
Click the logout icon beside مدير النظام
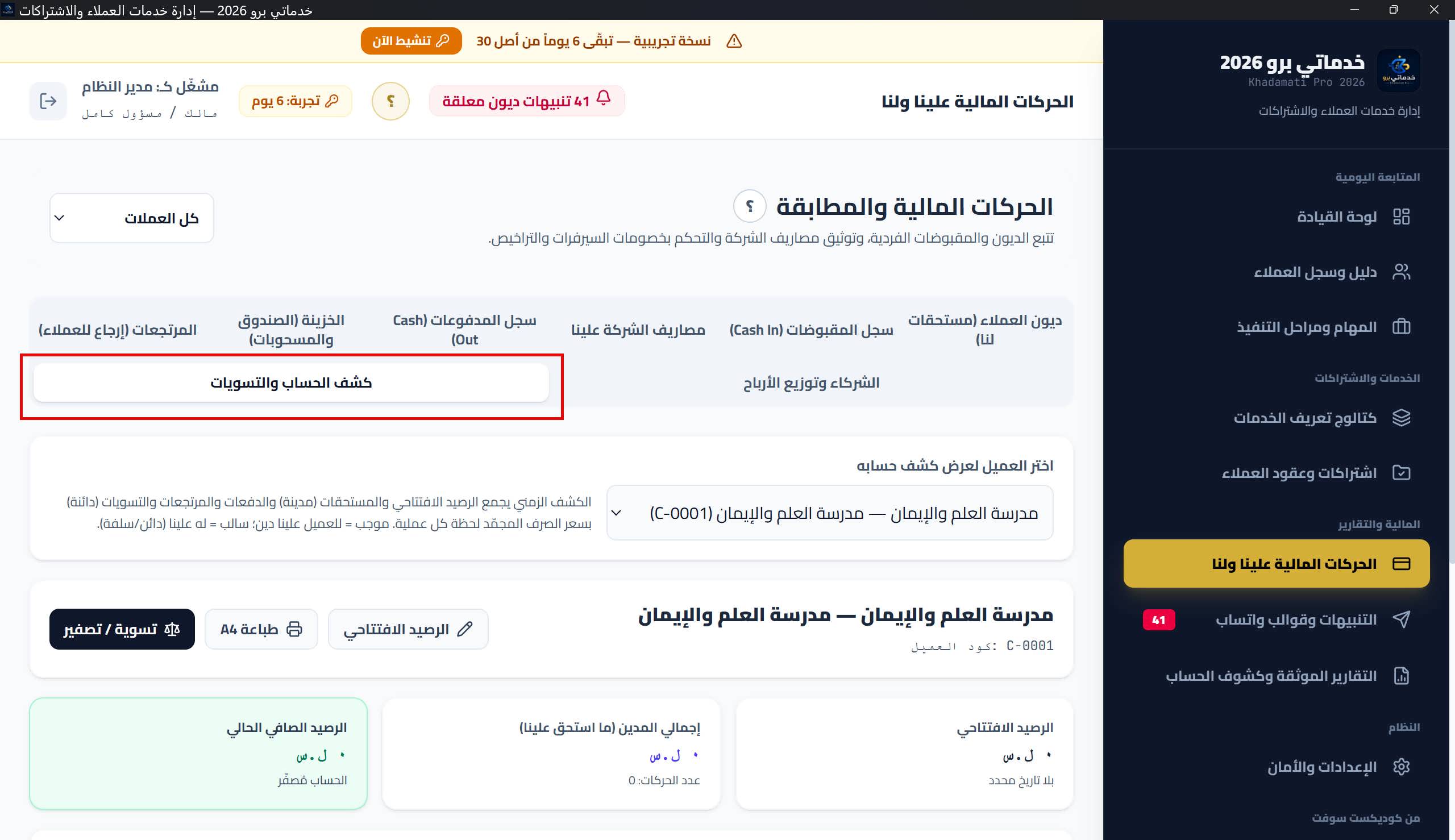tap(48, 101)
